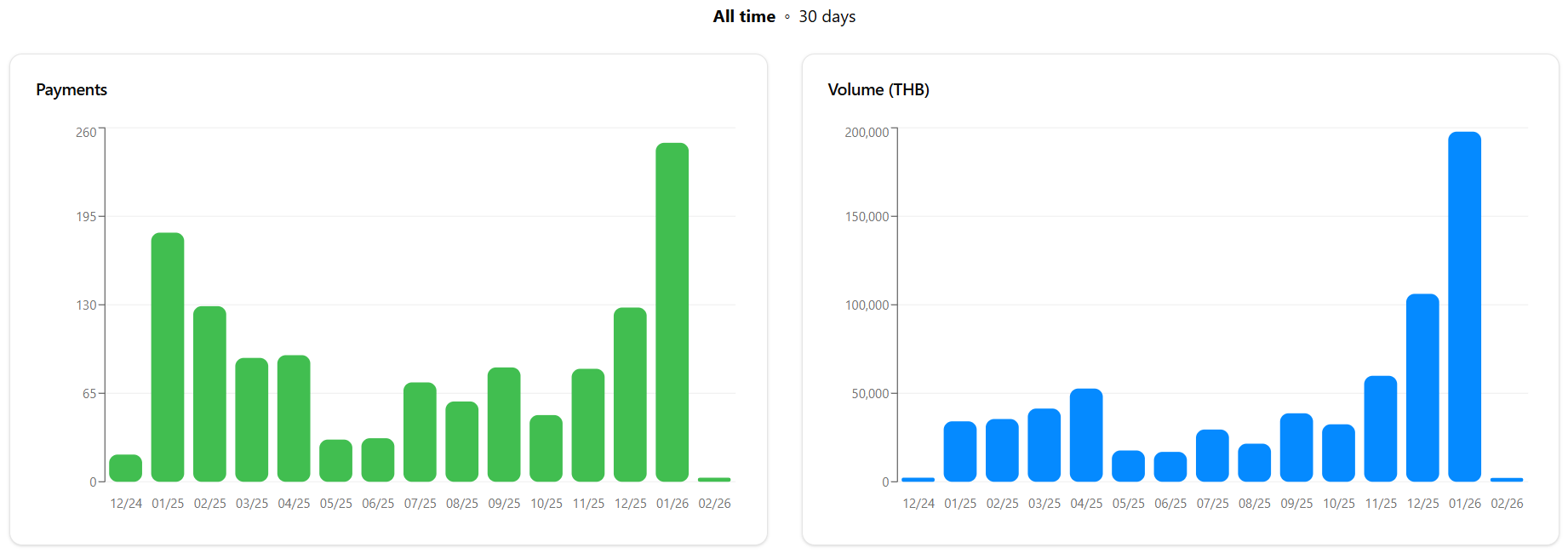Click the 12/24 Payments bar

(x=126, y=468)
